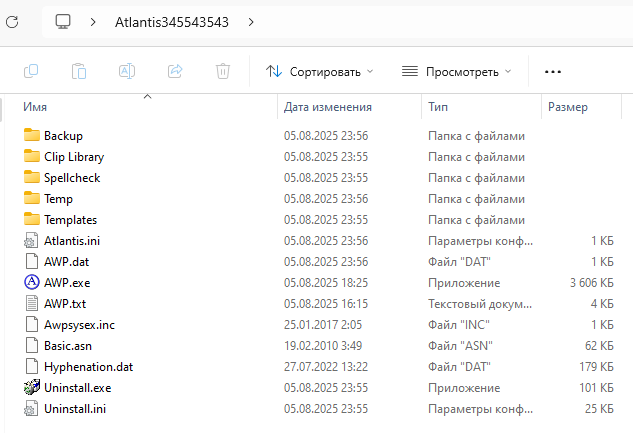Select the AWP.exe file name
Screen dimensions: 633x433
pyautogui.click(x=67, y=282)
